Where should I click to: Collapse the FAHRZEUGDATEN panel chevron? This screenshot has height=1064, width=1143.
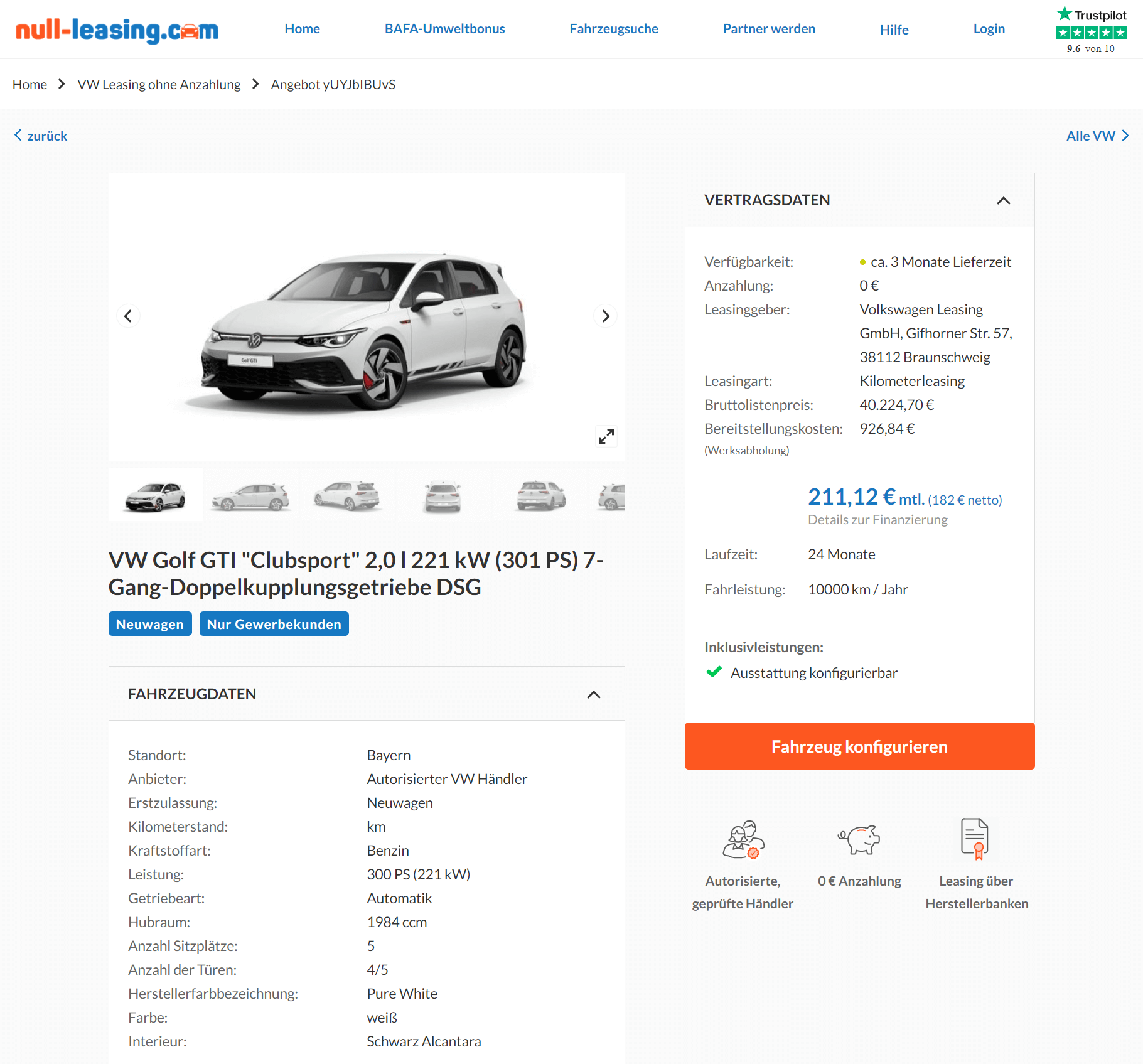tap(594, 694)
